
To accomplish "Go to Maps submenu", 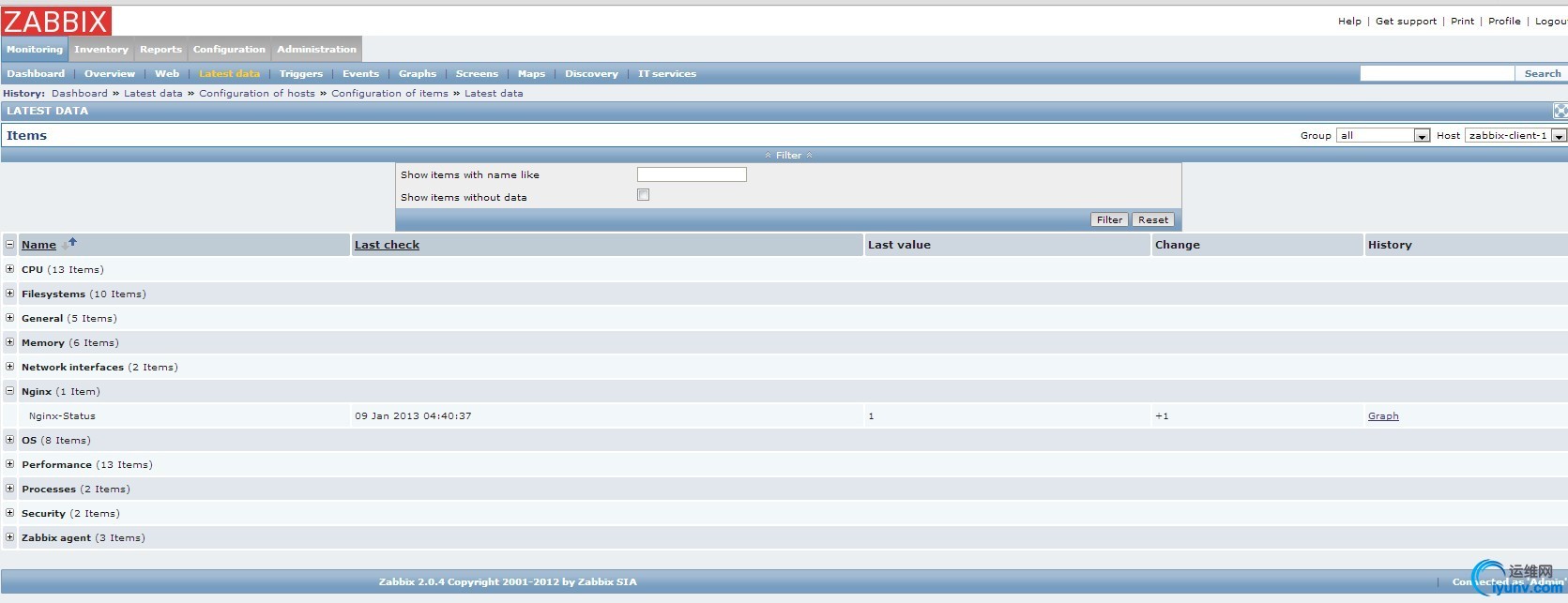I will coord(531,73).
